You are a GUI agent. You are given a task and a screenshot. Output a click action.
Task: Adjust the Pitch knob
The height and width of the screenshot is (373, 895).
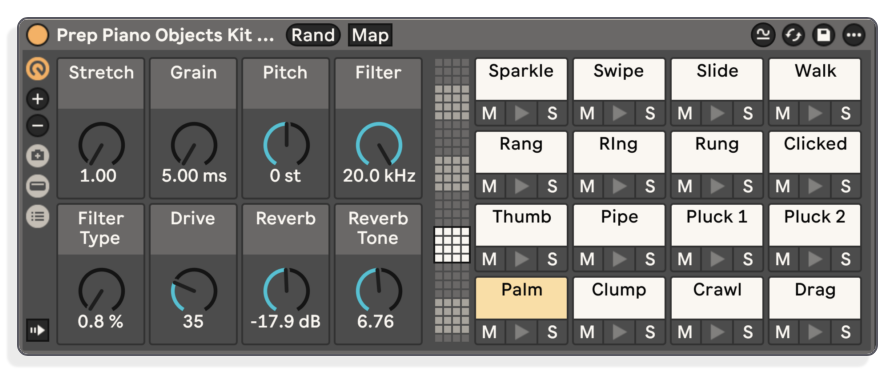[286, 145]
